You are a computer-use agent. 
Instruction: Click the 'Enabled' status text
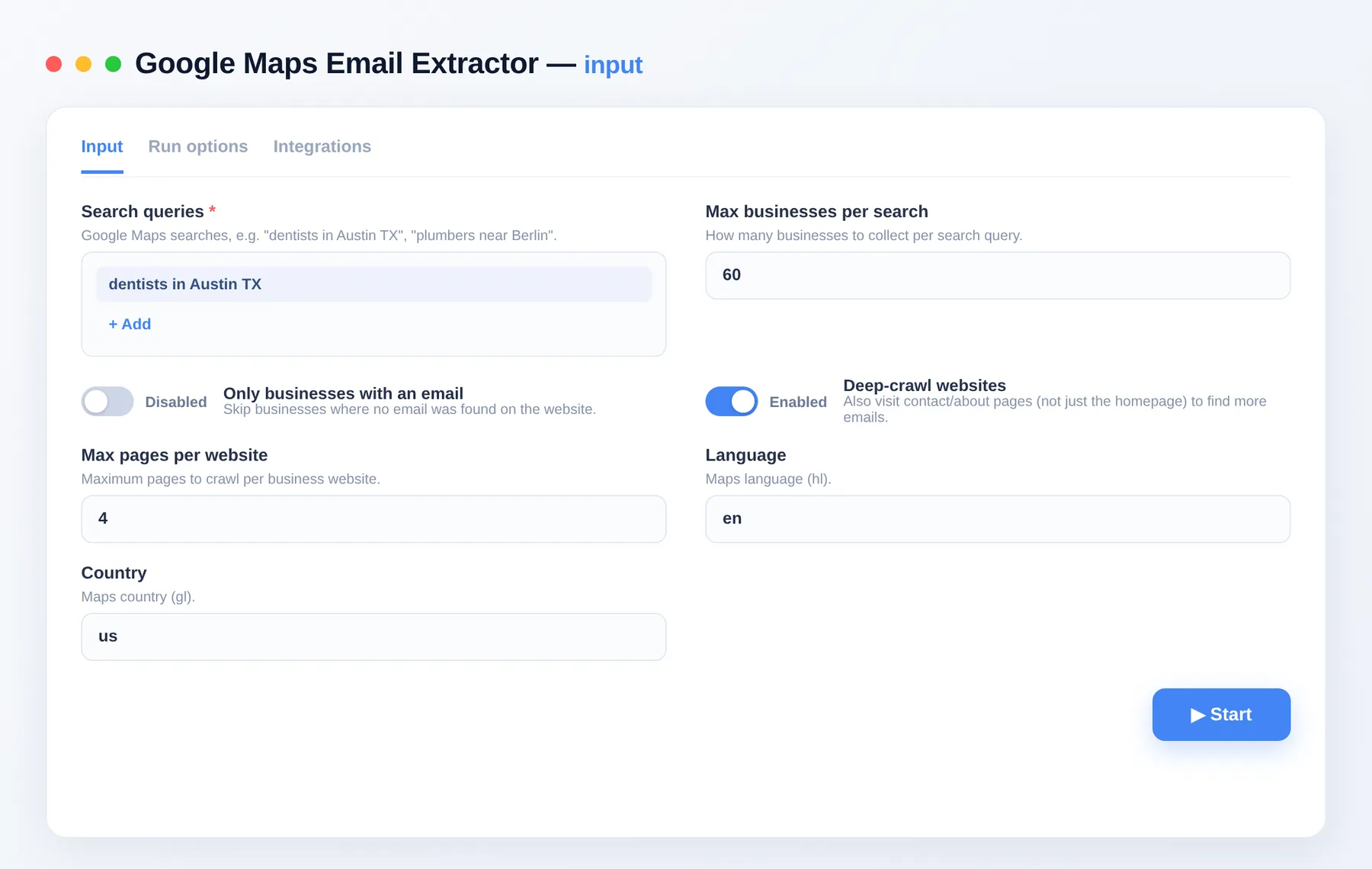pos(798,402)
